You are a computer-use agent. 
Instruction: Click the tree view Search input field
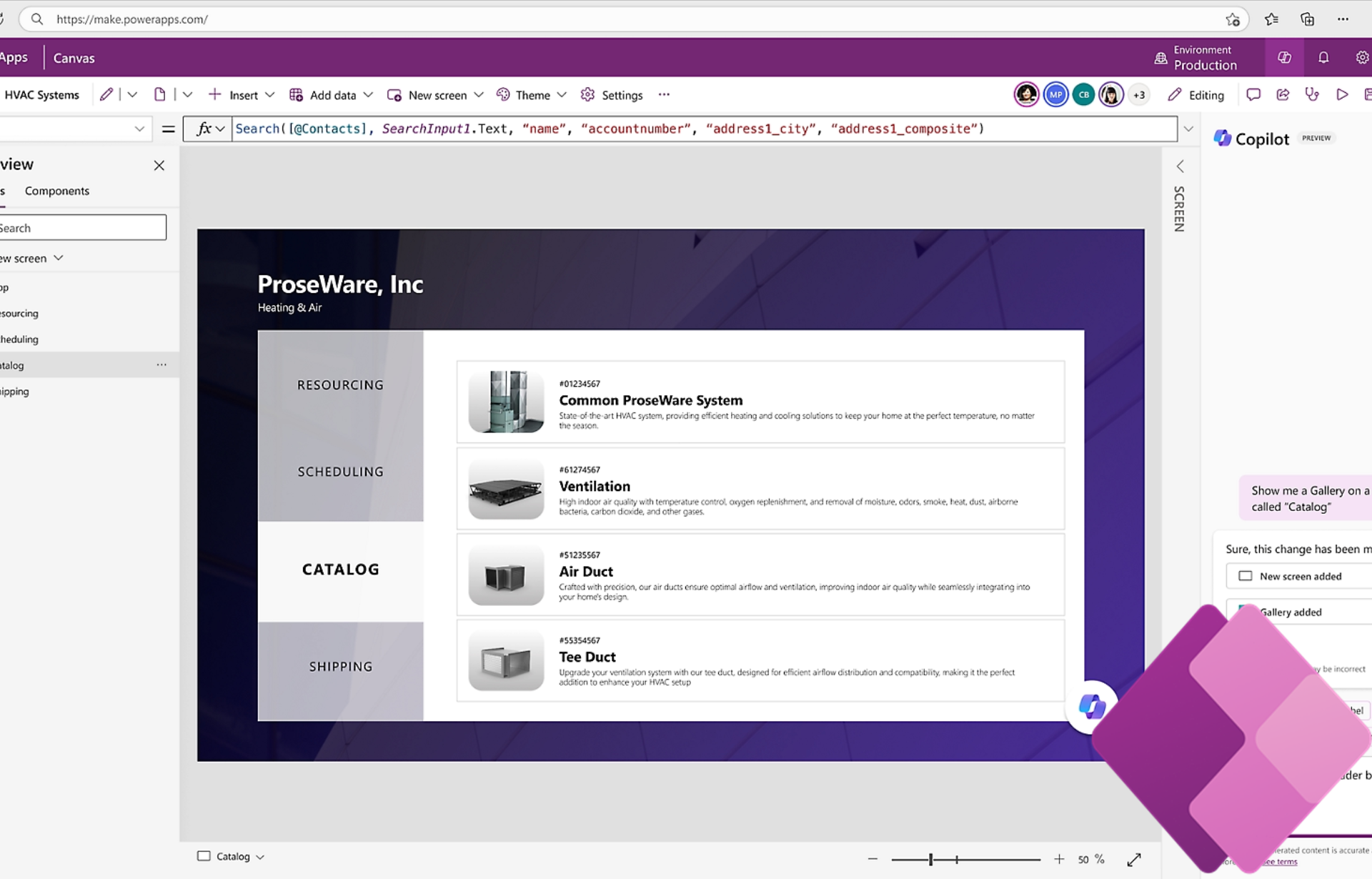click(82, 228)
